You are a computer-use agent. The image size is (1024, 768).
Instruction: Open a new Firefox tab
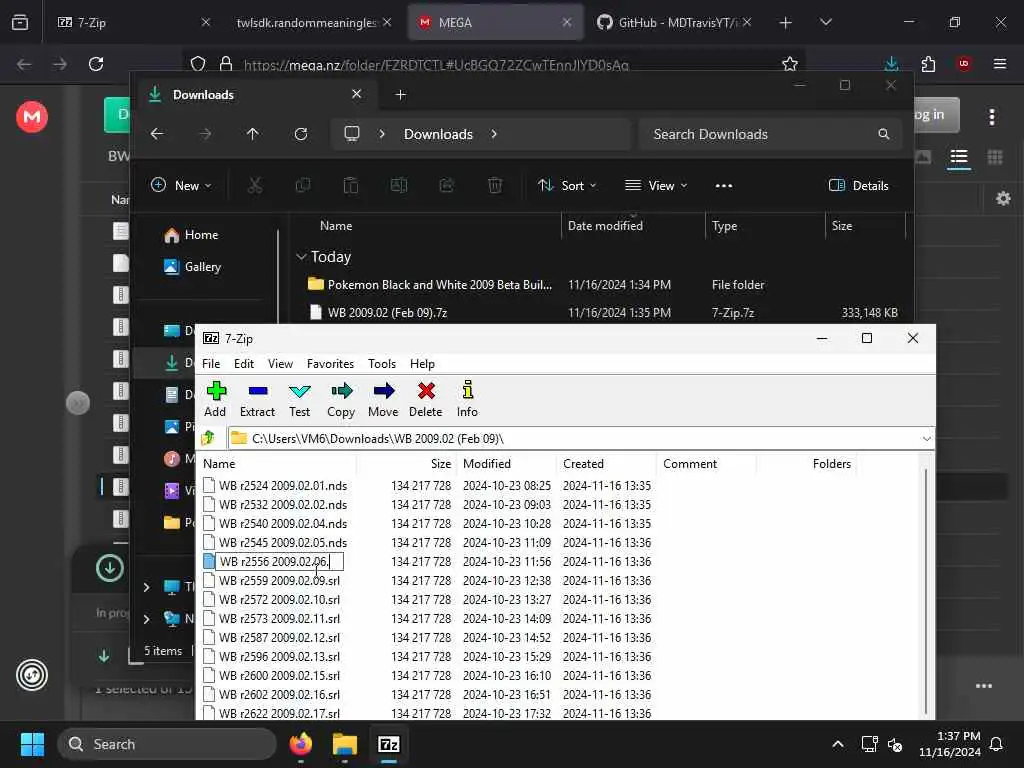[x=786, y=23]
